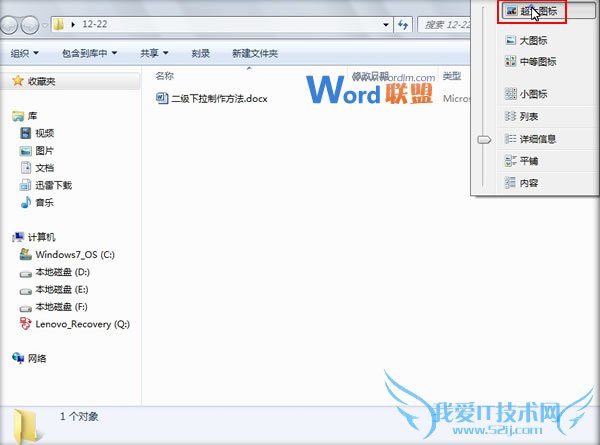Click the 12-22 address breadcrumb
Screen dimensions: 600x445
pyautogui.click(x=95, y=24)
